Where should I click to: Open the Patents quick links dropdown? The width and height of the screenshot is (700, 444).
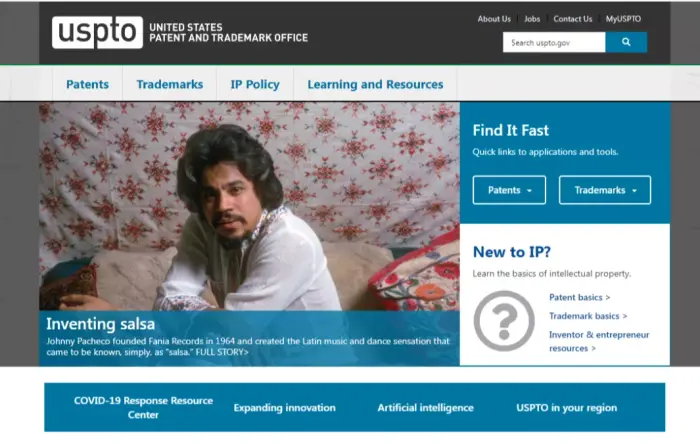coord(509,190)
